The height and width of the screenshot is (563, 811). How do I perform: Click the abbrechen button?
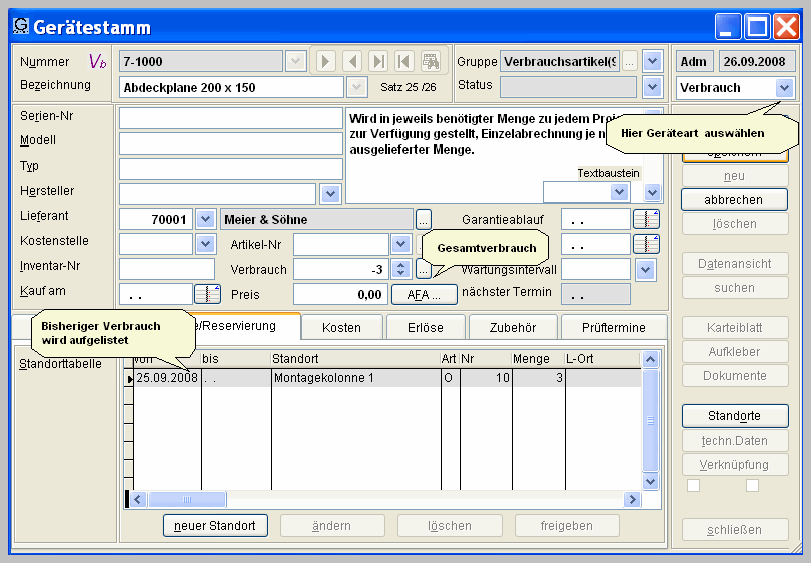[x=735, y=200]
